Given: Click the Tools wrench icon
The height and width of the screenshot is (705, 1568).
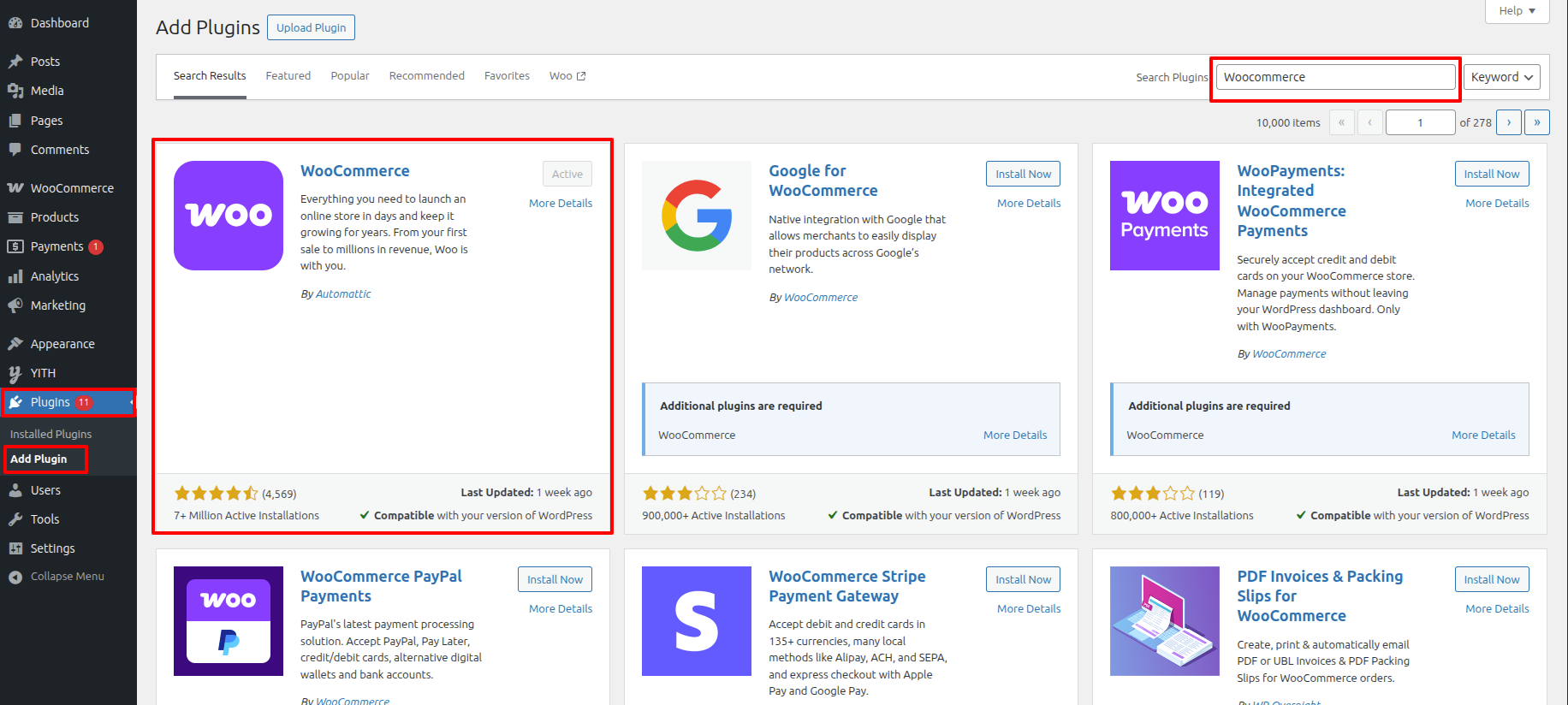Looking at the screenshot, I should pyautogui.click(x=15, y=519).
